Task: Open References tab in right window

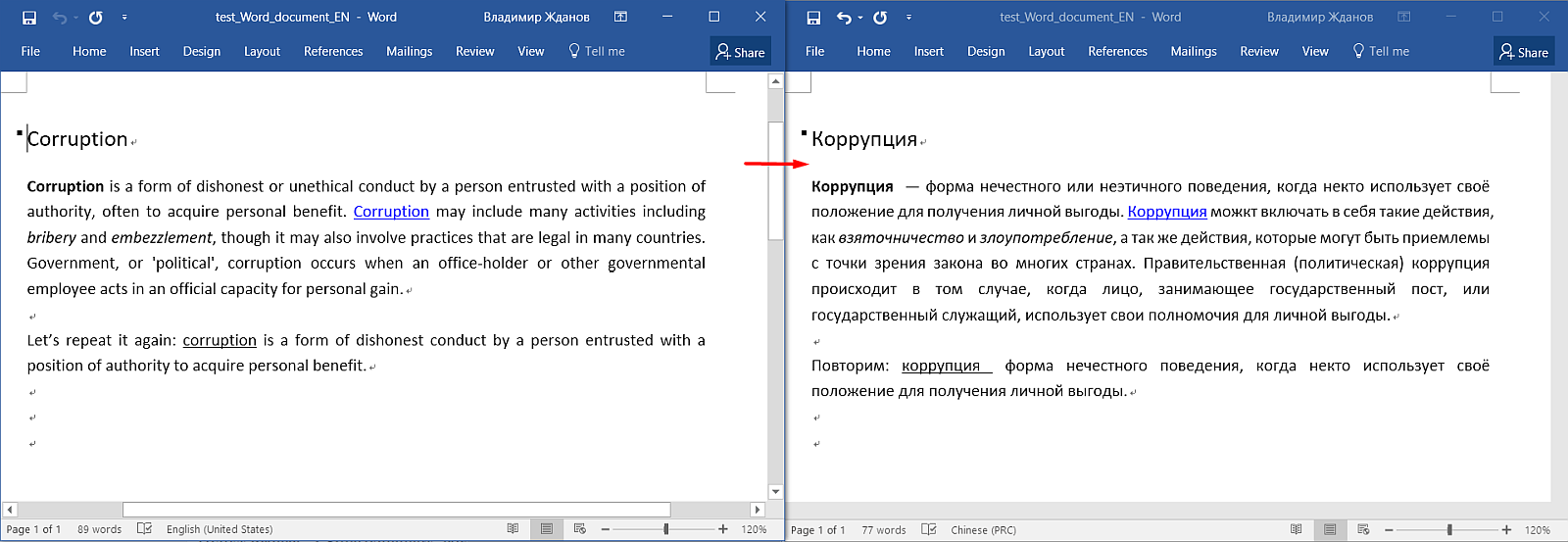Action: pyautogui.click(x=1117, y=51)
